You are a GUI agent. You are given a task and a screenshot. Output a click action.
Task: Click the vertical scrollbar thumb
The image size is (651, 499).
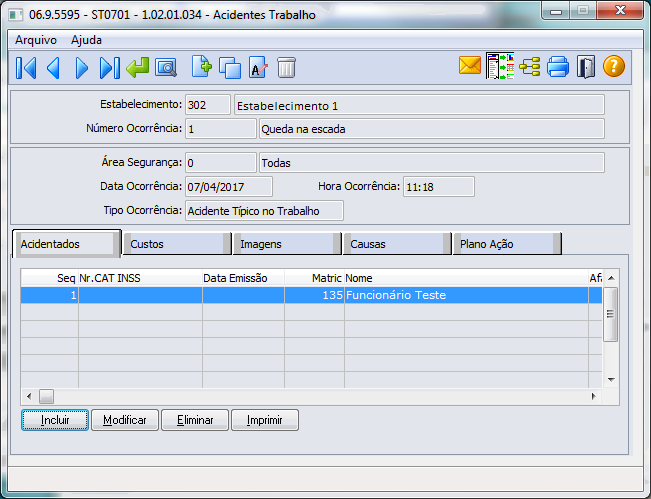point(610,314)
